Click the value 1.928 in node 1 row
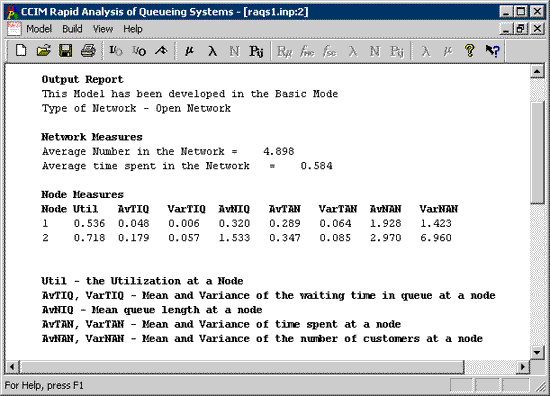This screenshot has height=396, width=550. (385, 223)
